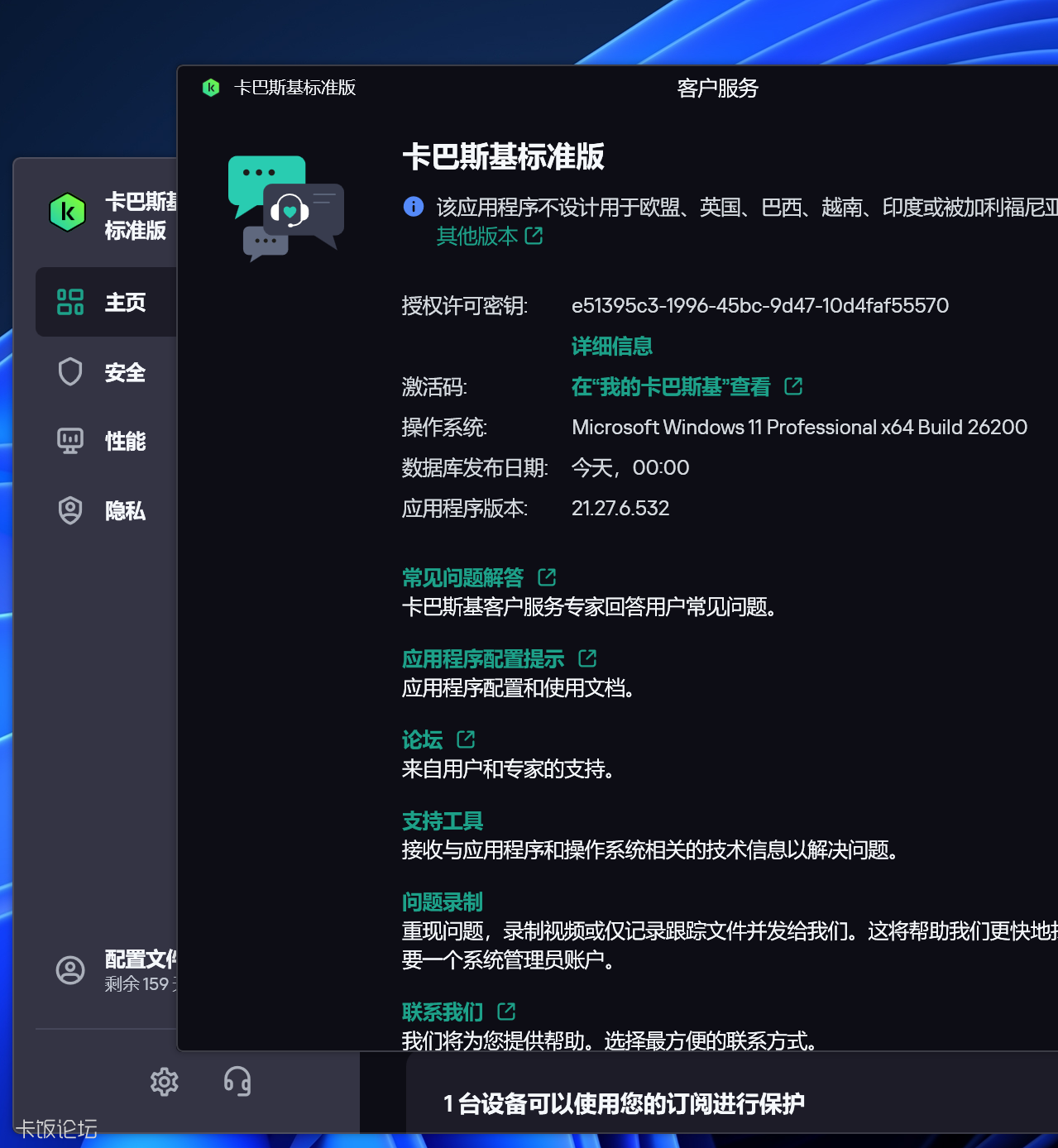Click the 操作系统: label
Image resolution: width=1058 pixels, height=1148 pixels.
click(444, 427)
